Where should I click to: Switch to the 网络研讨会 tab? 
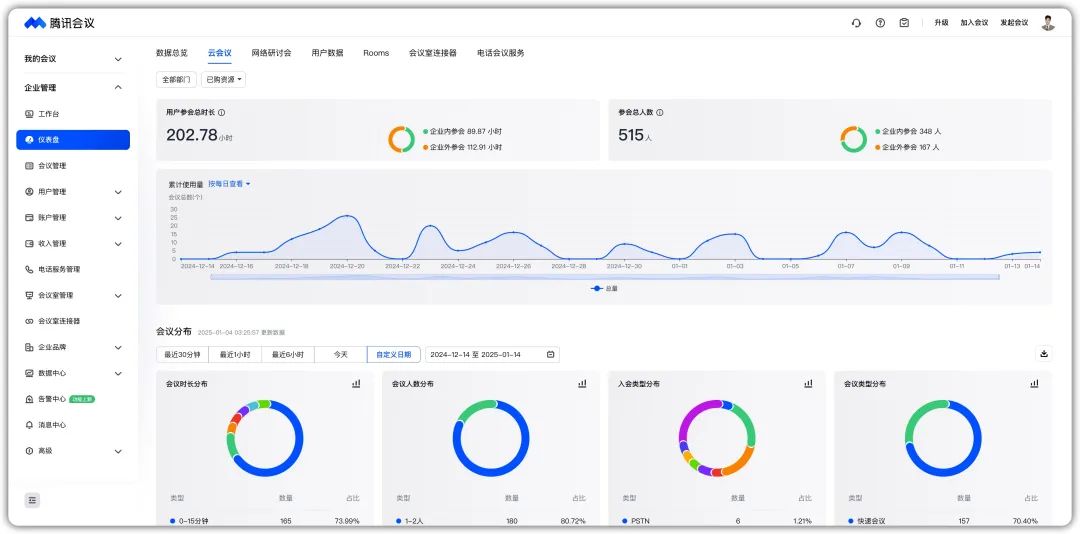271,53
